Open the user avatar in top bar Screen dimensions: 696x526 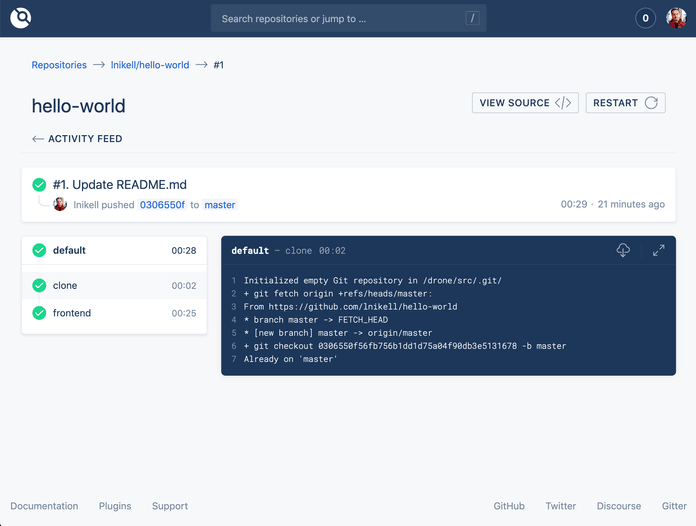point(676,18)
